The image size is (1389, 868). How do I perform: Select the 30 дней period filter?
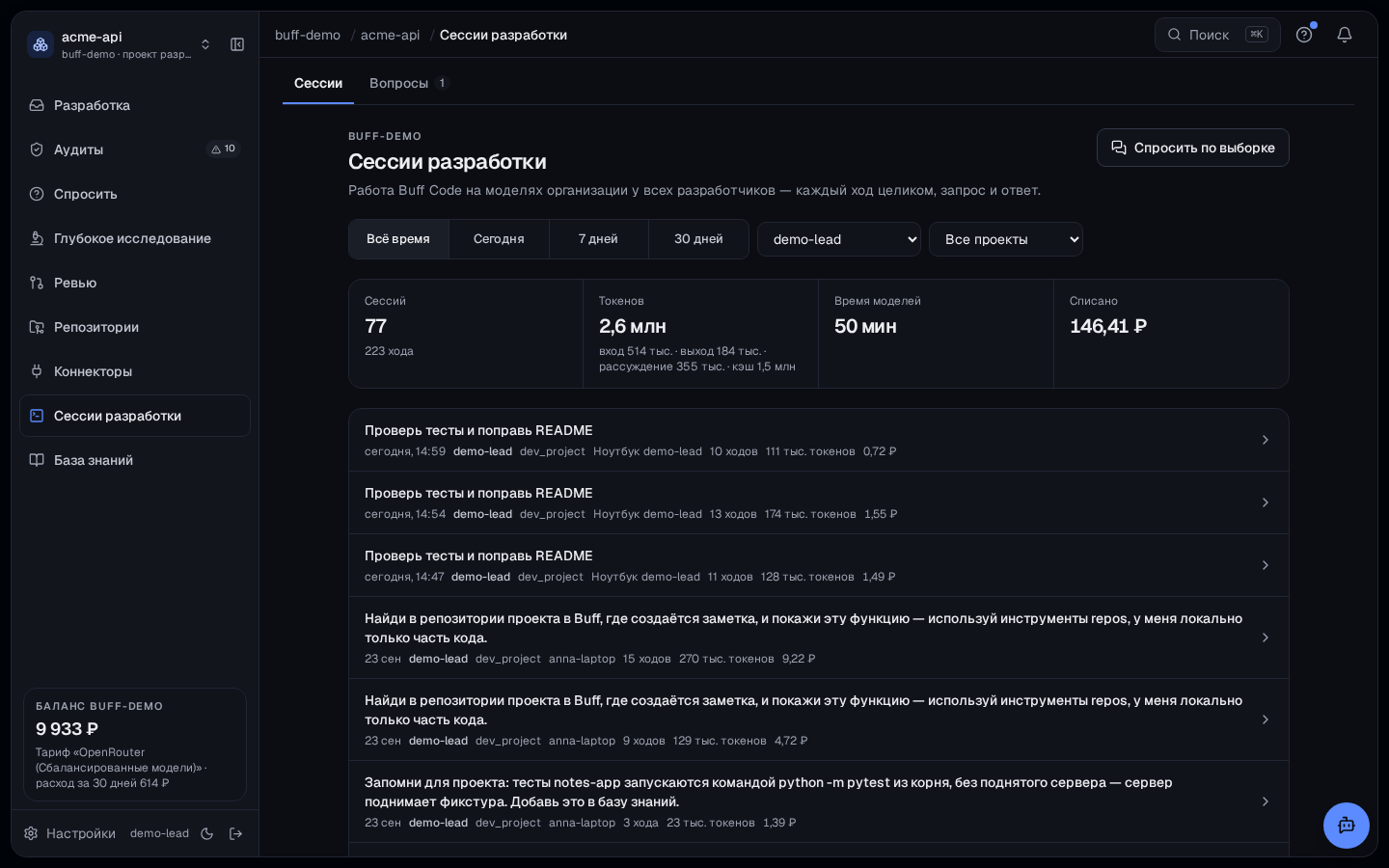click(698, 239)
